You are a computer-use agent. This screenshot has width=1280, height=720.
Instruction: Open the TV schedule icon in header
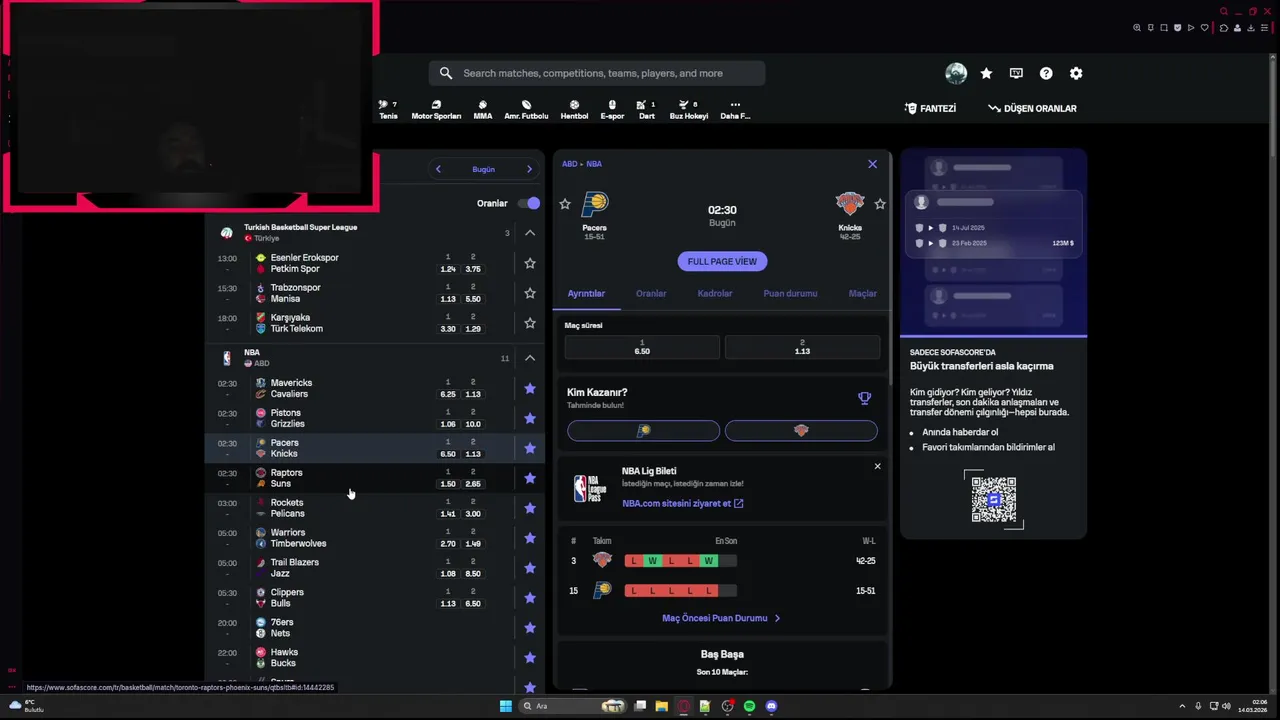(1016, 73)
